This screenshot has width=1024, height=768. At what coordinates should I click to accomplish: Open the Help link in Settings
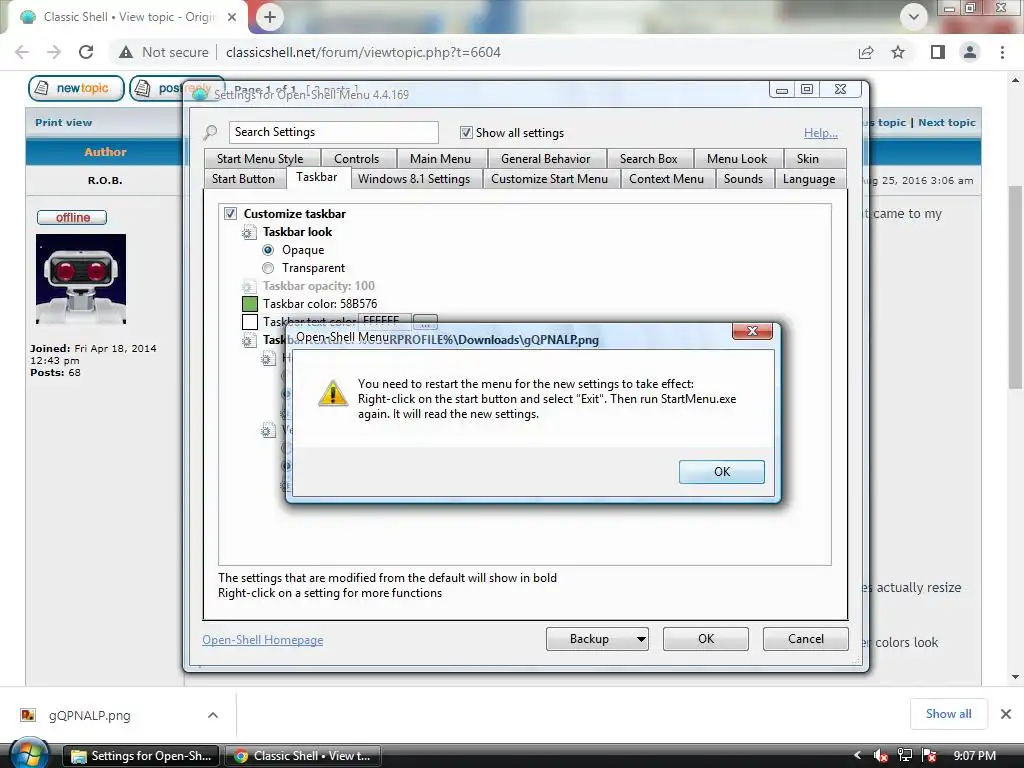pos(821,133)
